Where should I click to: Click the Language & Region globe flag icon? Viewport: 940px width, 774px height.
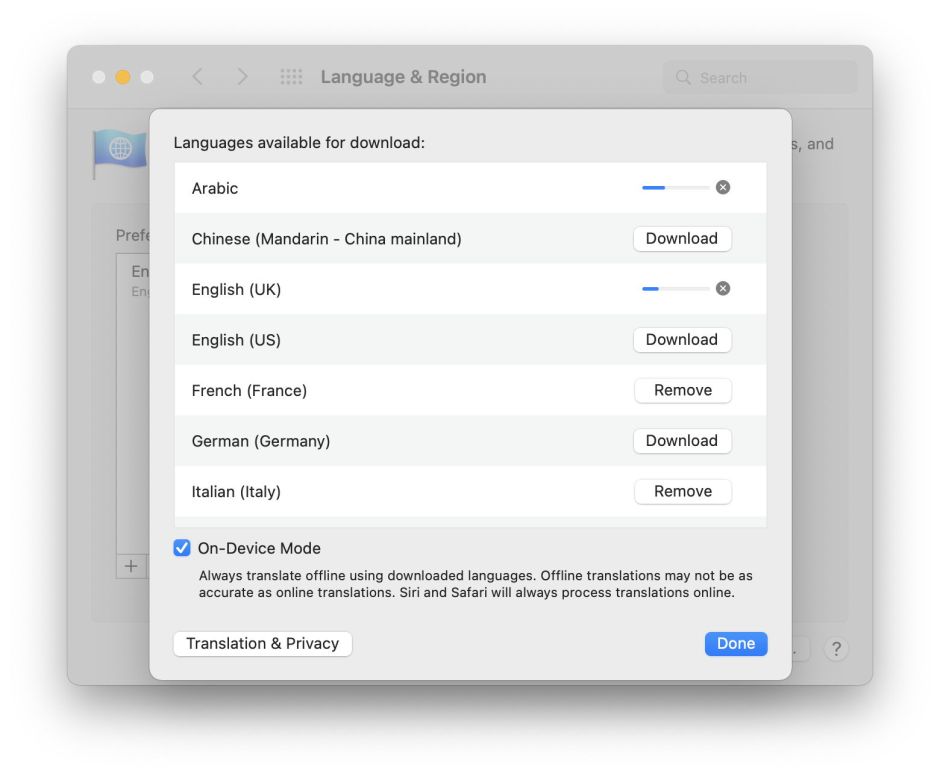120,151
